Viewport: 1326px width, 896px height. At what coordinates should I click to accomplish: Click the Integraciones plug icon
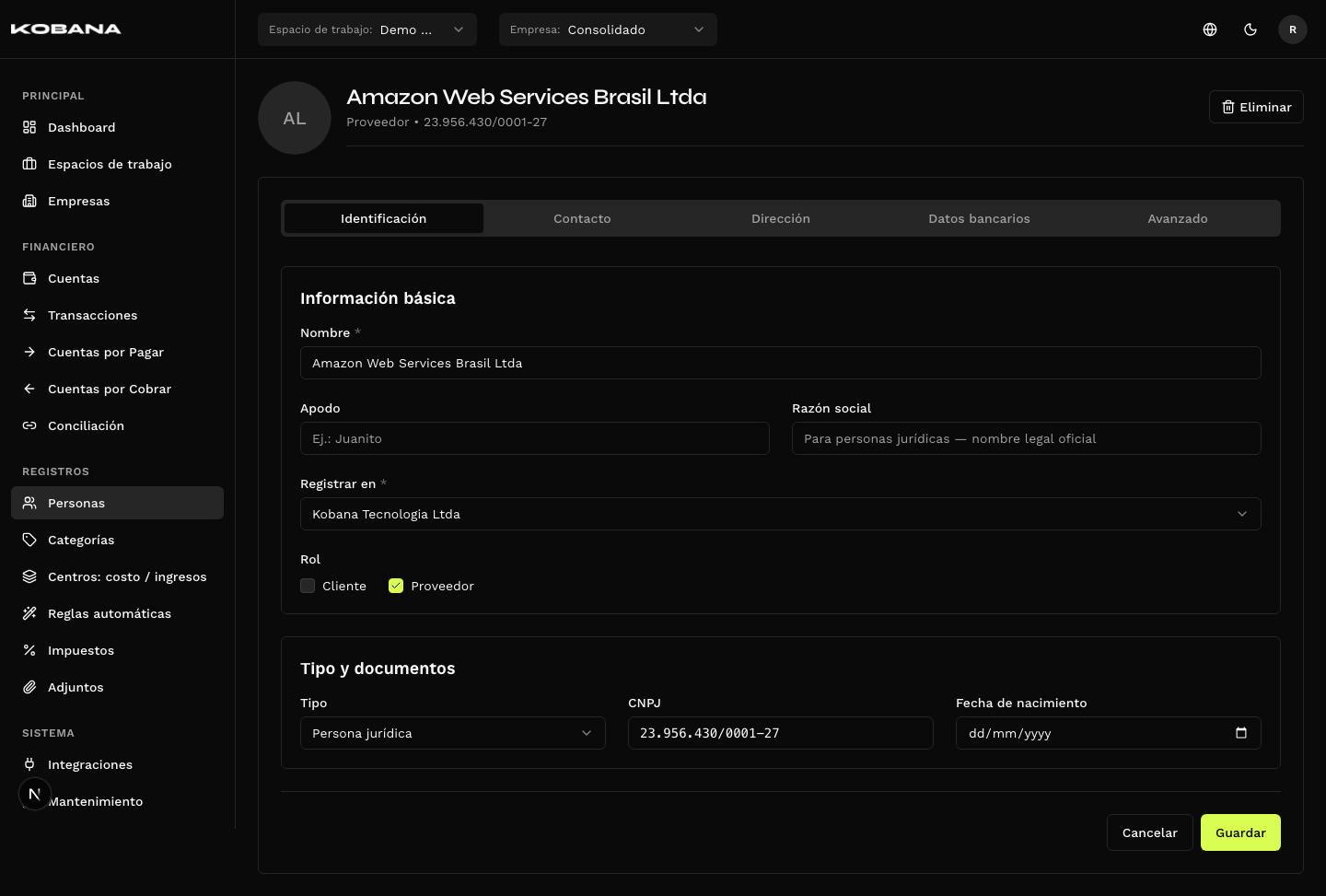[x=29, y=764]
